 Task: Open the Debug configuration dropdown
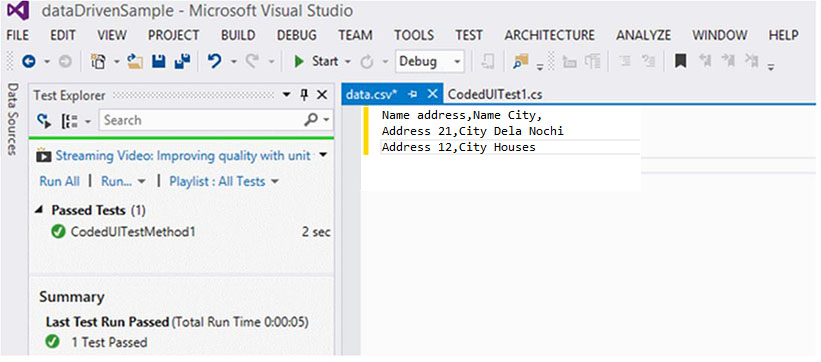point(429,61)
